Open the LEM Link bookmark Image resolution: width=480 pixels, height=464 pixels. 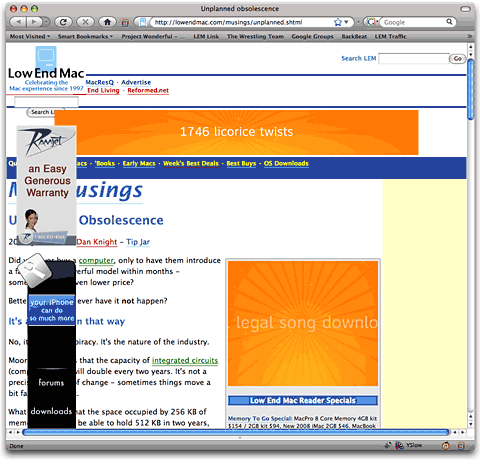click(206, 36)
